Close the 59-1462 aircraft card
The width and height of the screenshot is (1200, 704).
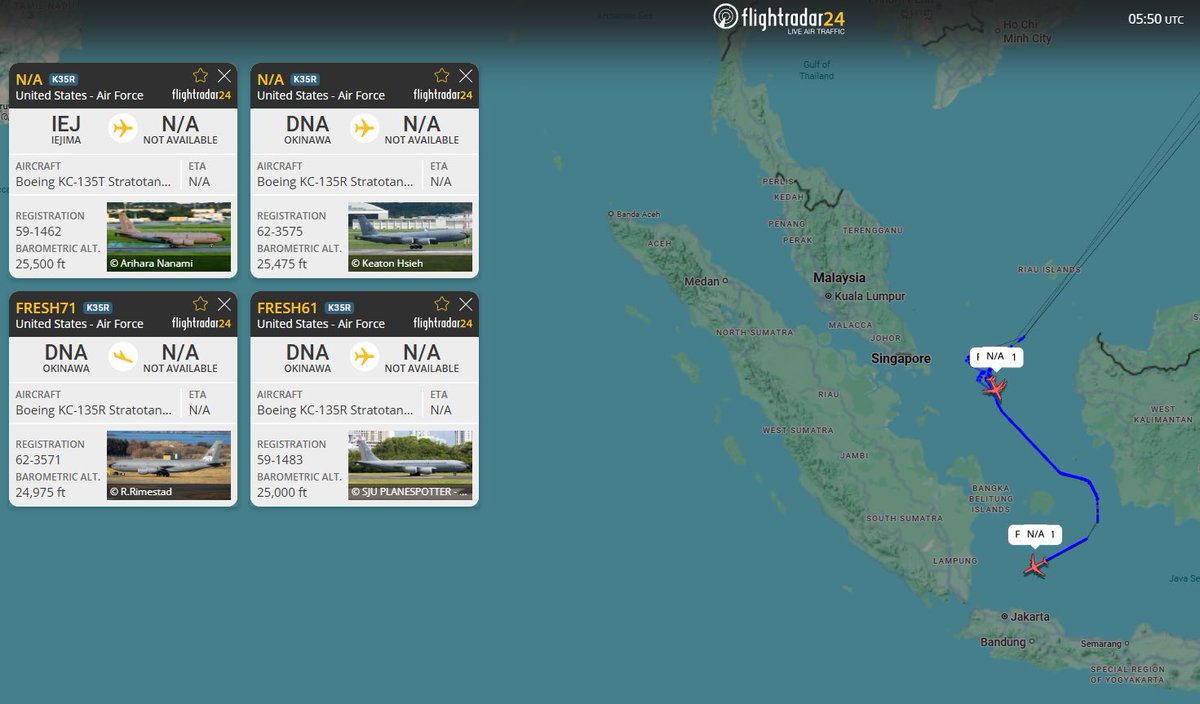point(224,76)
